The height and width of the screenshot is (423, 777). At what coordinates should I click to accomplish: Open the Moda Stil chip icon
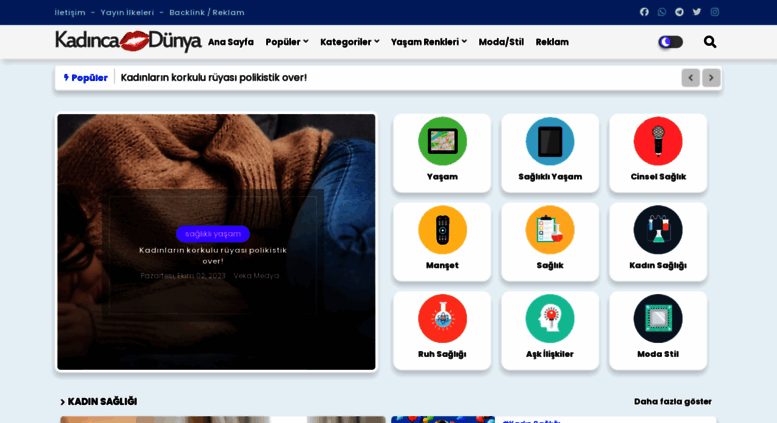click(x=658, y=318)
